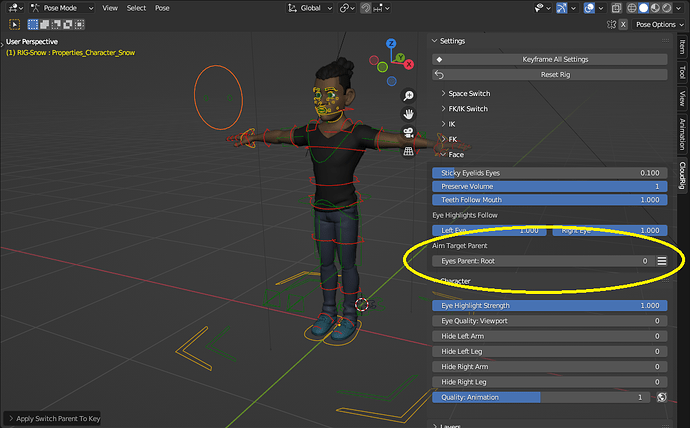690x428 pixels.
Task: Open the snapping options dropdown
Action: pos(381,8)
